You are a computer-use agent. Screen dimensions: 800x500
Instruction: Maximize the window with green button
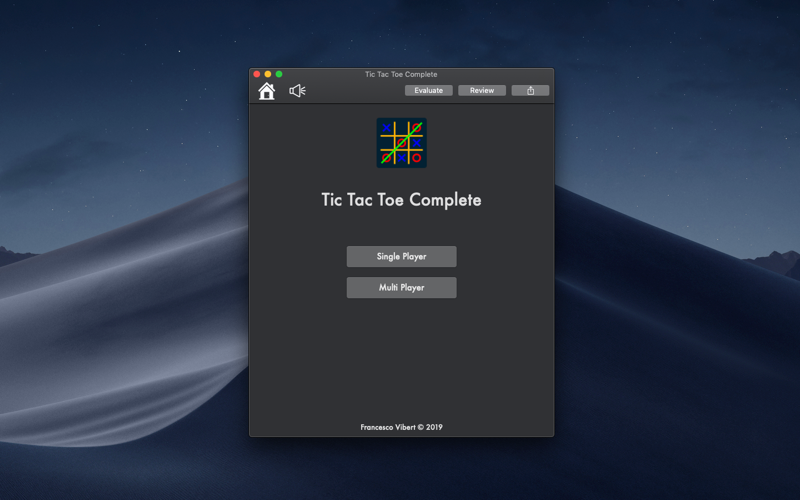[x=279, y=74]
